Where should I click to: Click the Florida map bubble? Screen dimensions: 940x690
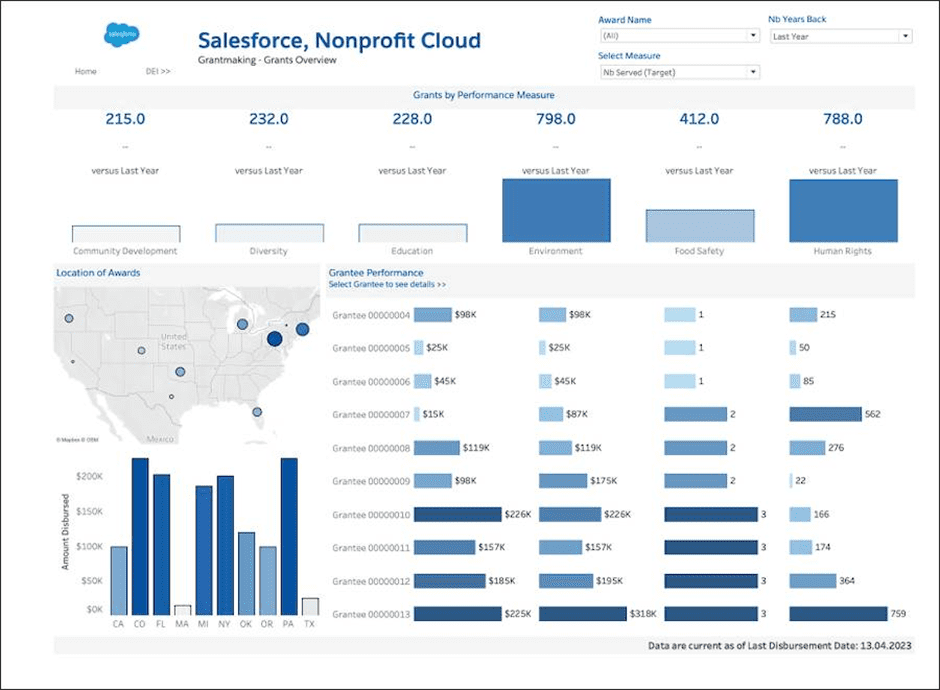(x=257, y=412)
